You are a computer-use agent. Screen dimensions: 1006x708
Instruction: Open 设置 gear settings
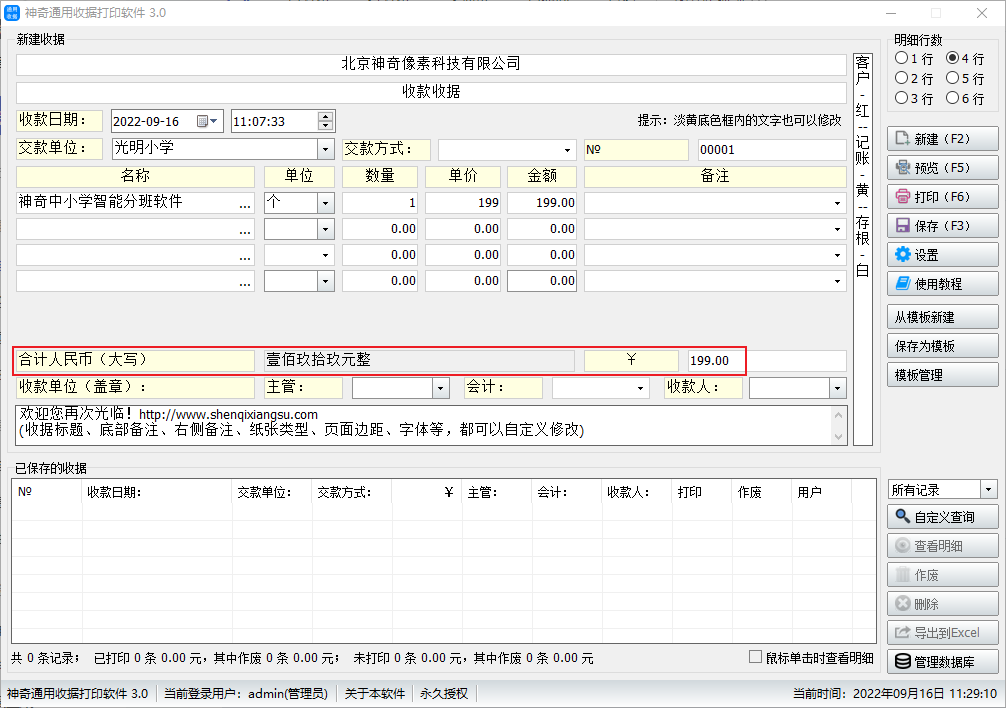942,255
